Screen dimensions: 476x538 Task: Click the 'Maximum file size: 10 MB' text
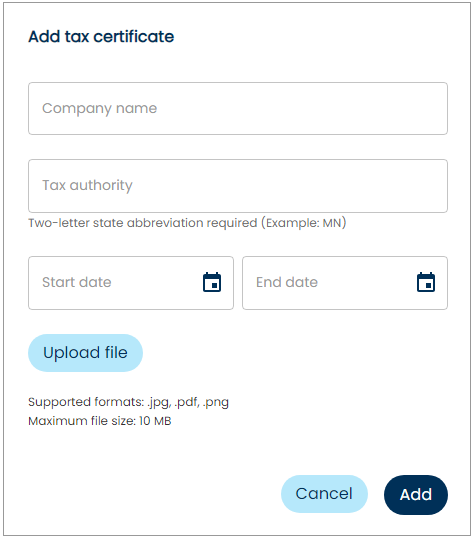(100, 421)
